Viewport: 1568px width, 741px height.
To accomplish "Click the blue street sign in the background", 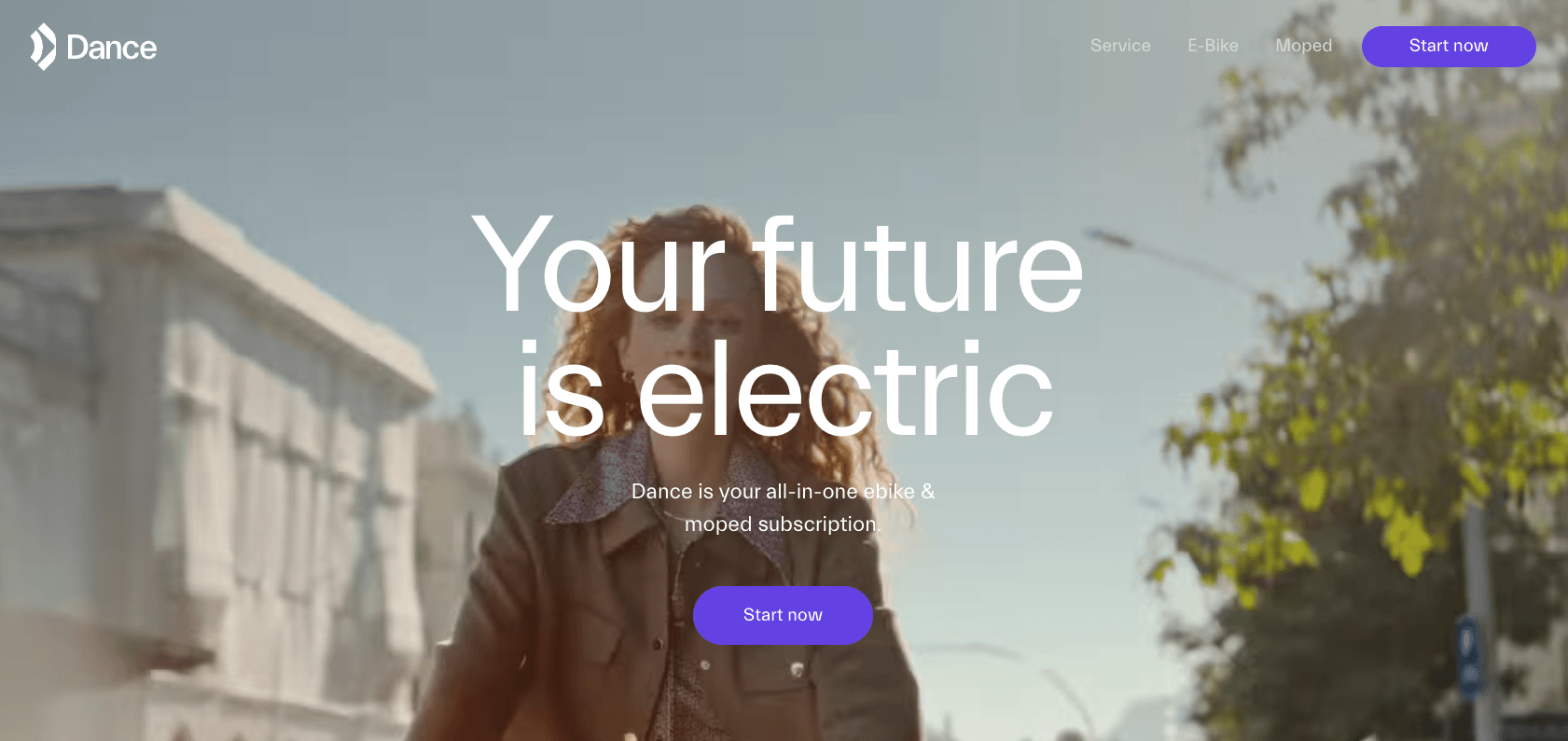I will (x=1468, y=656).
